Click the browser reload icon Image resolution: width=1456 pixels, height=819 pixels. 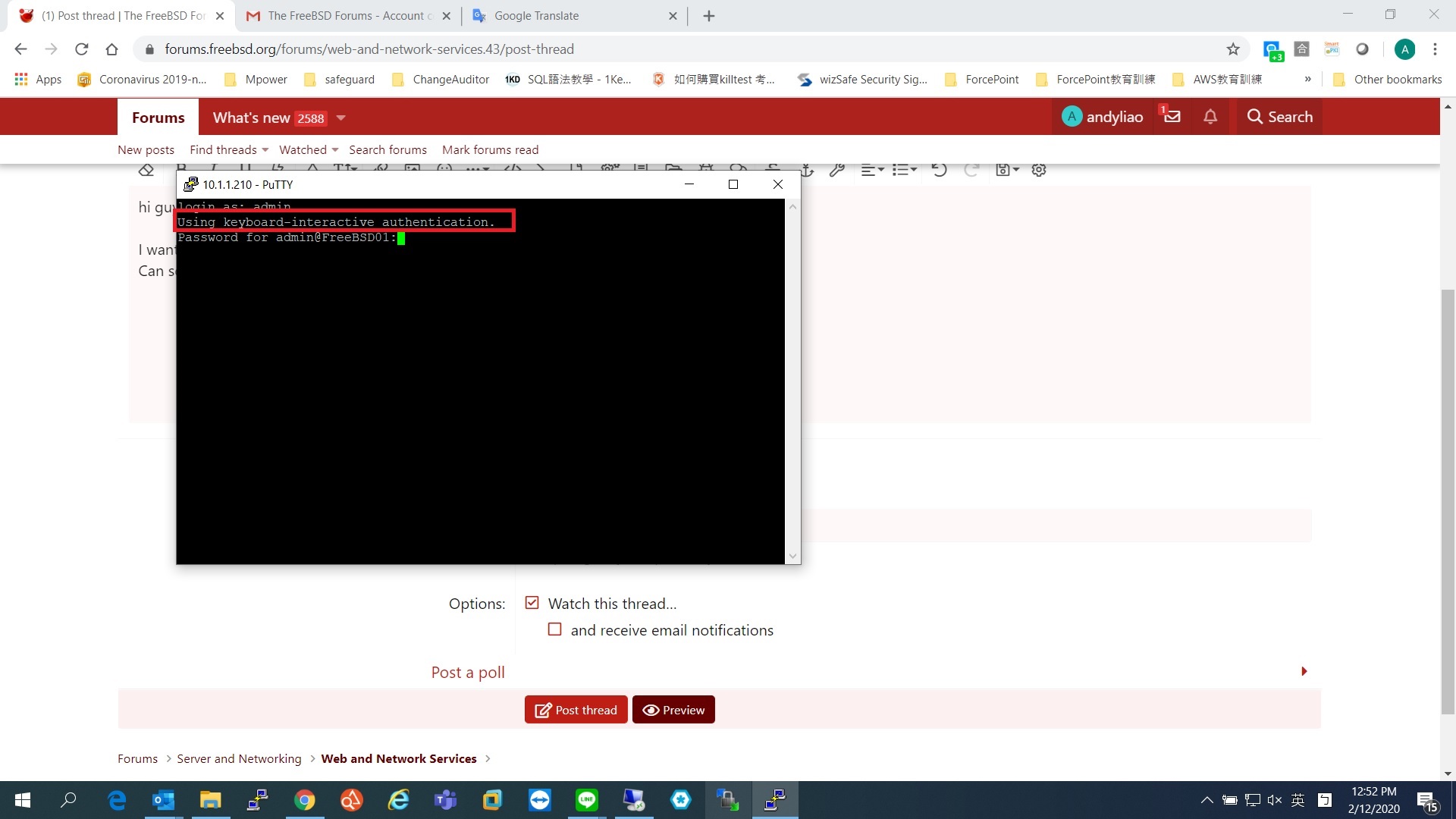click(x=81, y=49)
